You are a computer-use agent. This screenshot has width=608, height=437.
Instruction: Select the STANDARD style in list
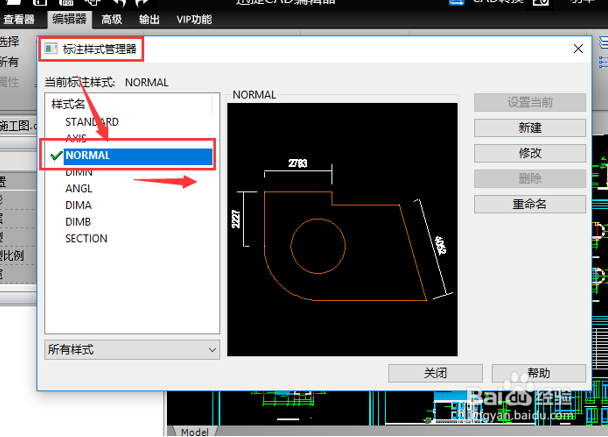coord(92,122)
